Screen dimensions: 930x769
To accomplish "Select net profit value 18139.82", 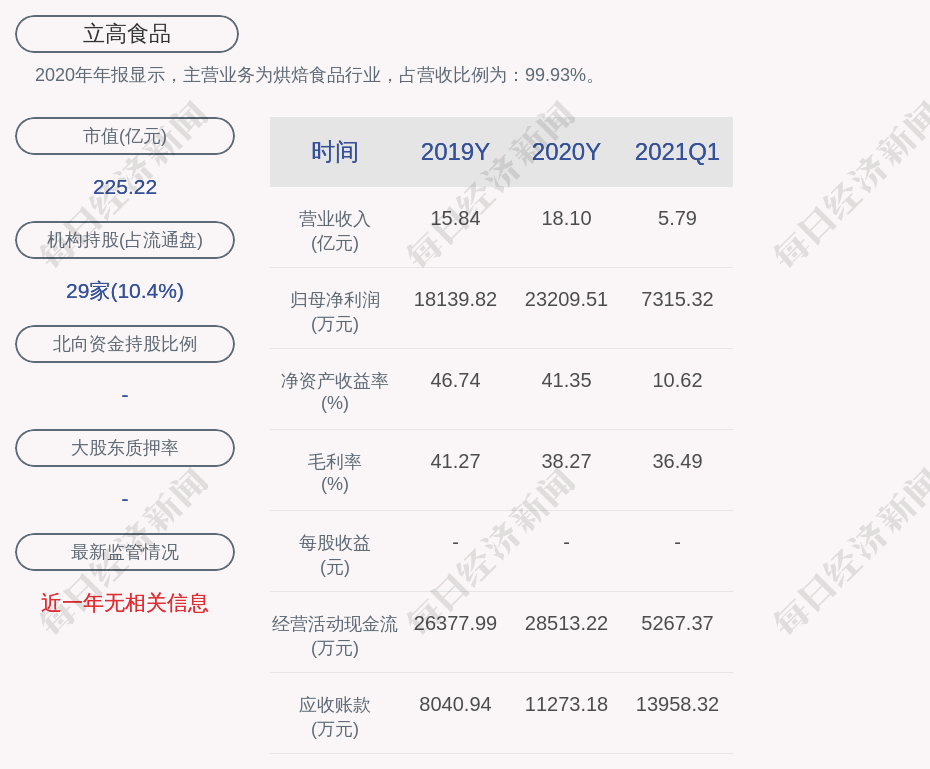I will tap(455, 299).
